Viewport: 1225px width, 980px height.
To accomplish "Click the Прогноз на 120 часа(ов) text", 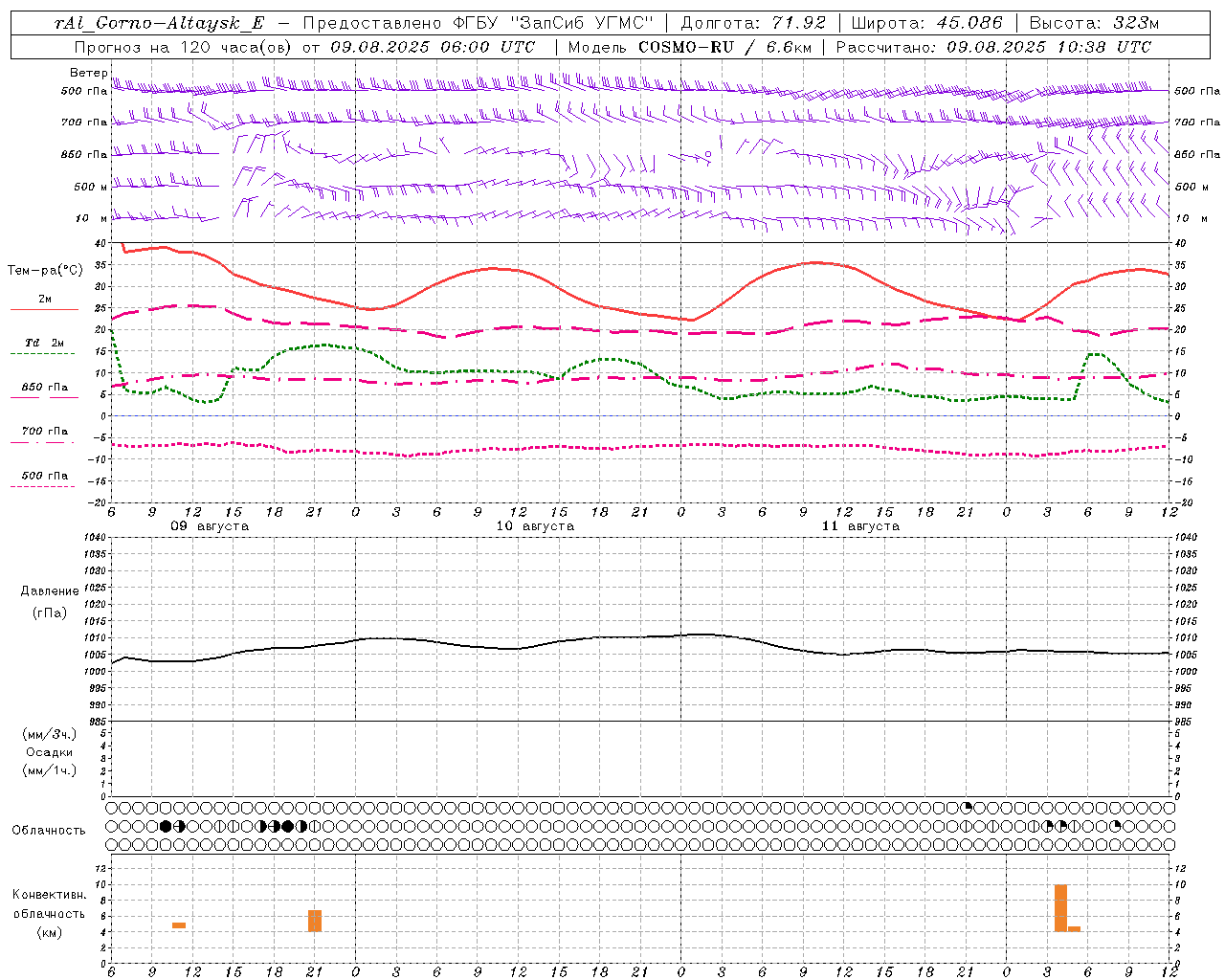I will coord(184,47).
